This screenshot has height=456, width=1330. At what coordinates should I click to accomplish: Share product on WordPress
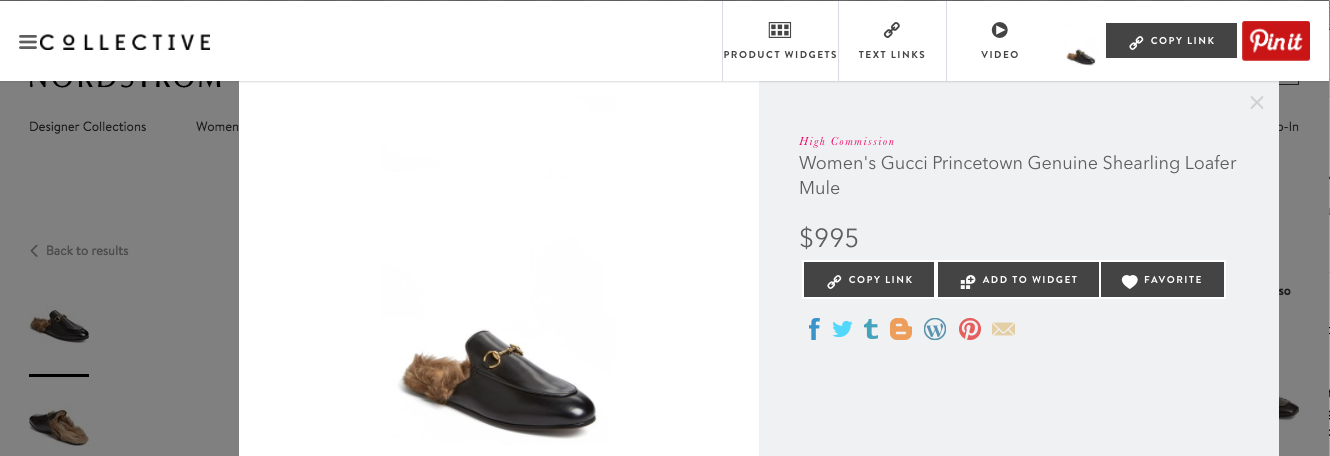tap(935, 329)
